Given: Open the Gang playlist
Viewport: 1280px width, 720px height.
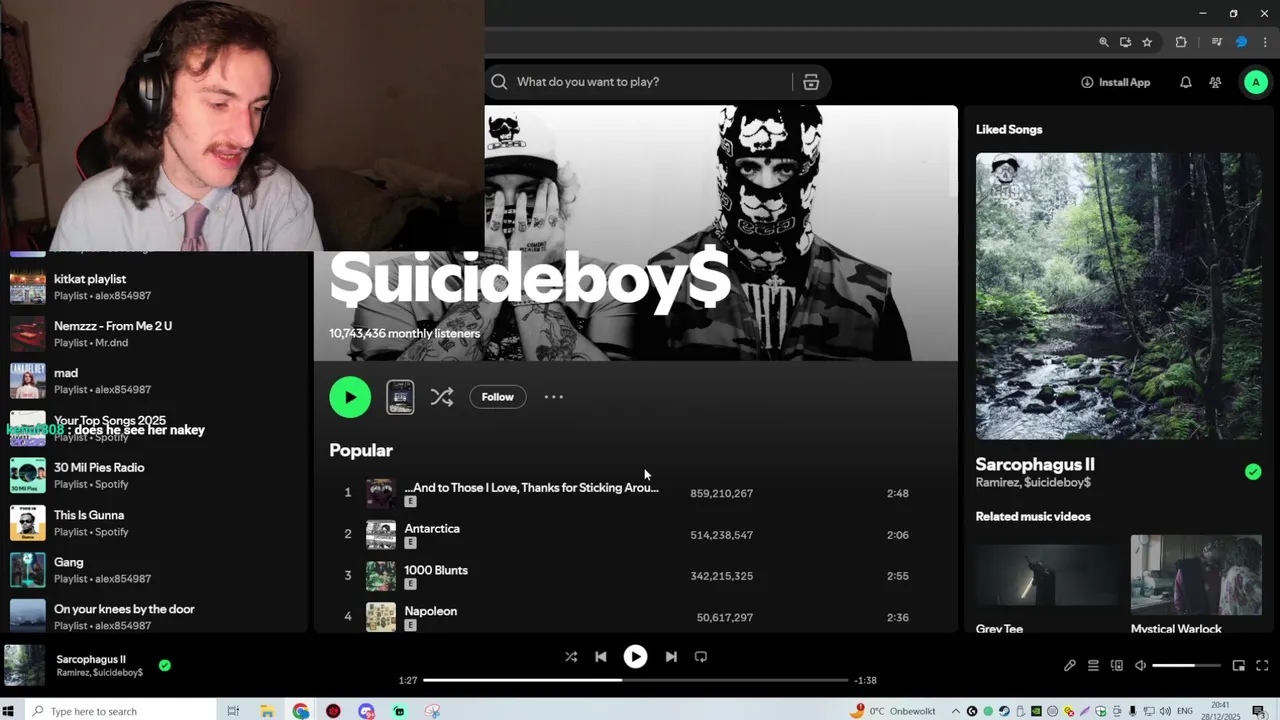Looking at the screenshot, I should pyautogui.click(x=160, y=570).
